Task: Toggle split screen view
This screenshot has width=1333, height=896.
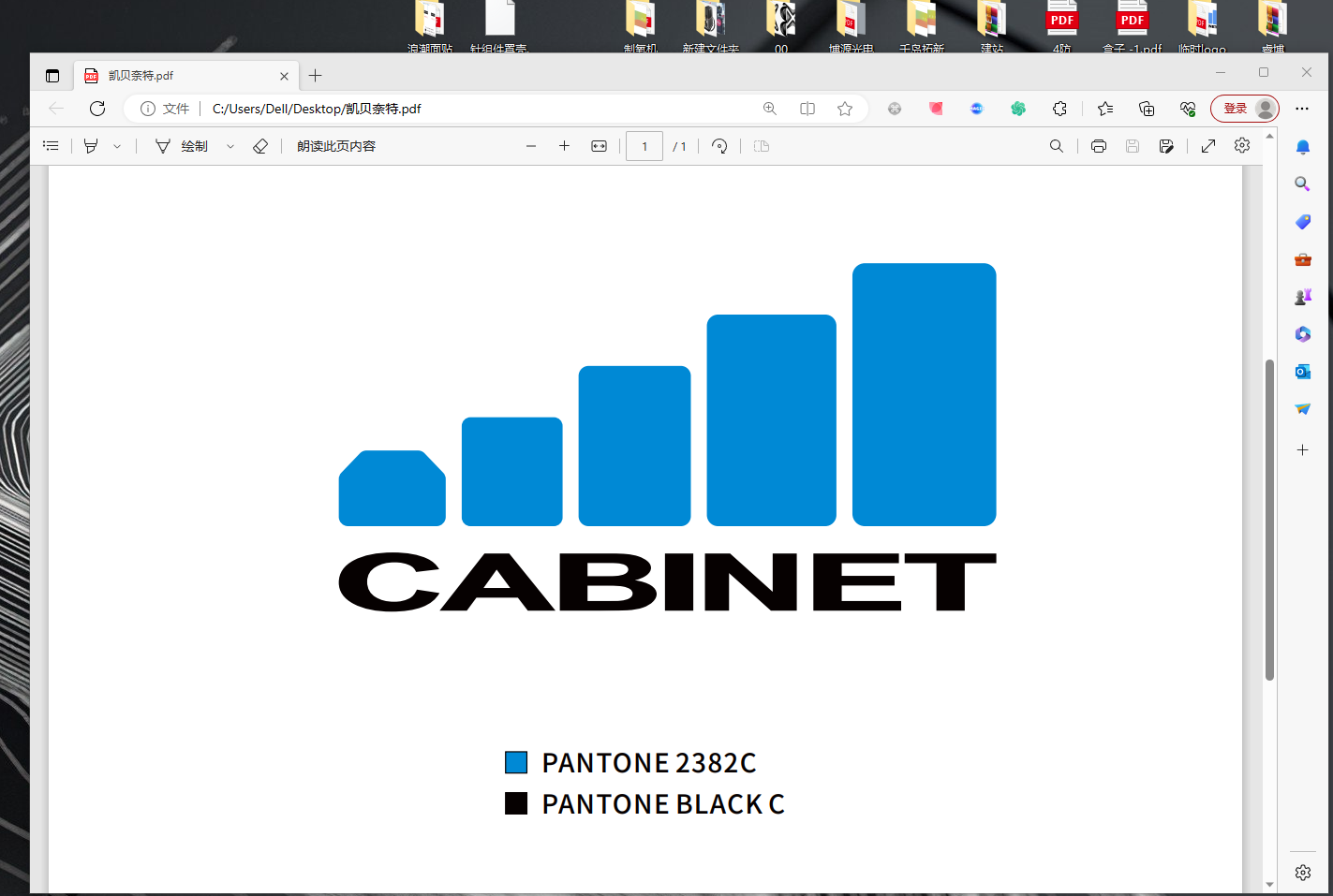Action: click(x=807, y=109)
